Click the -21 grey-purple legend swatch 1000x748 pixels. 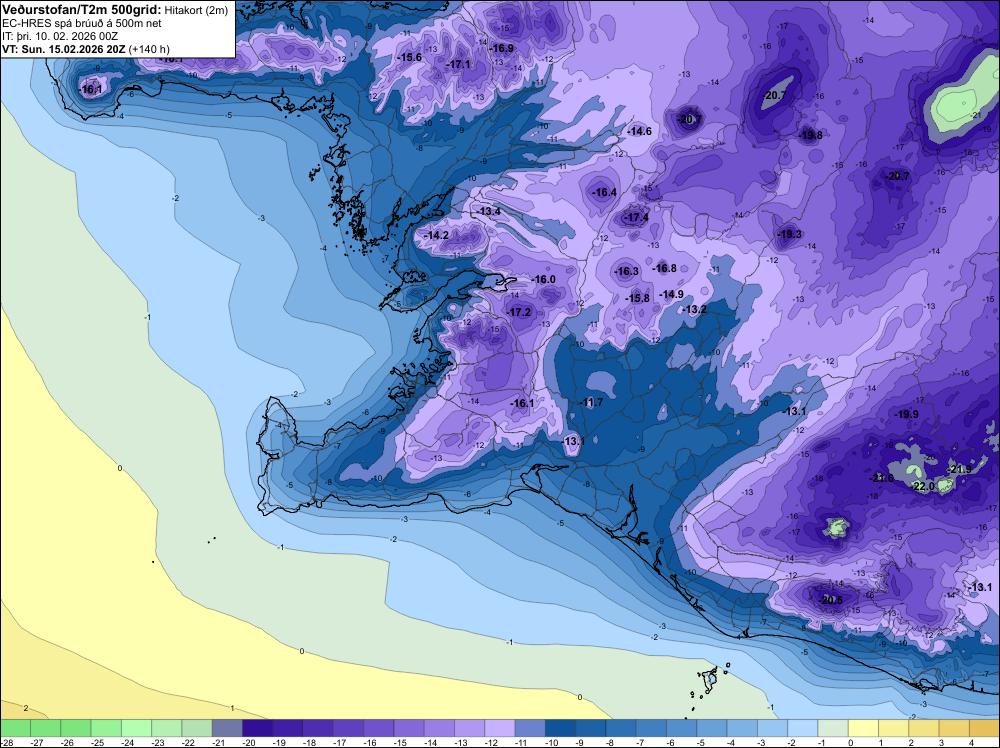click(228, 728)
